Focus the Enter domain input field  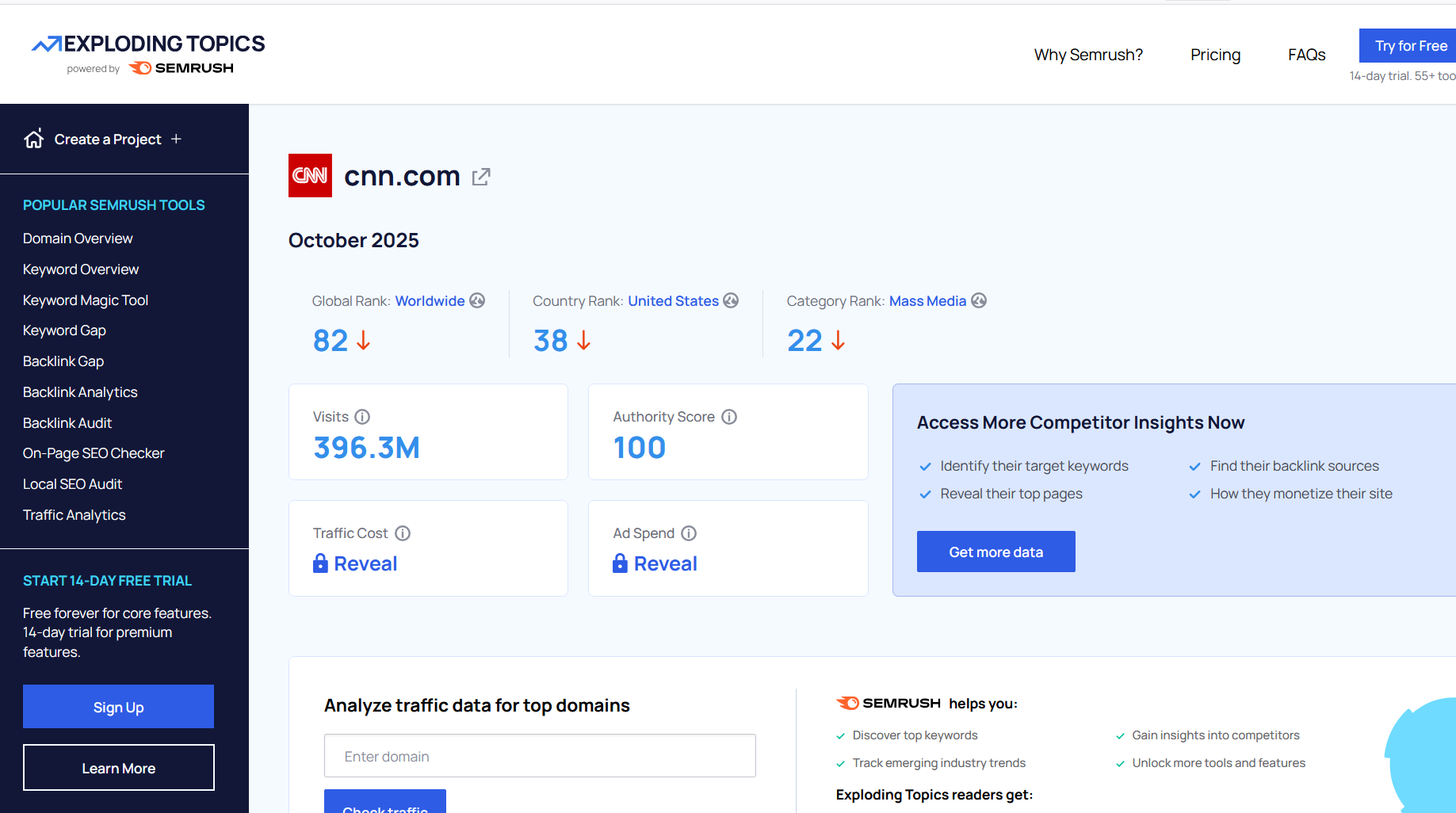pos(540,756)
